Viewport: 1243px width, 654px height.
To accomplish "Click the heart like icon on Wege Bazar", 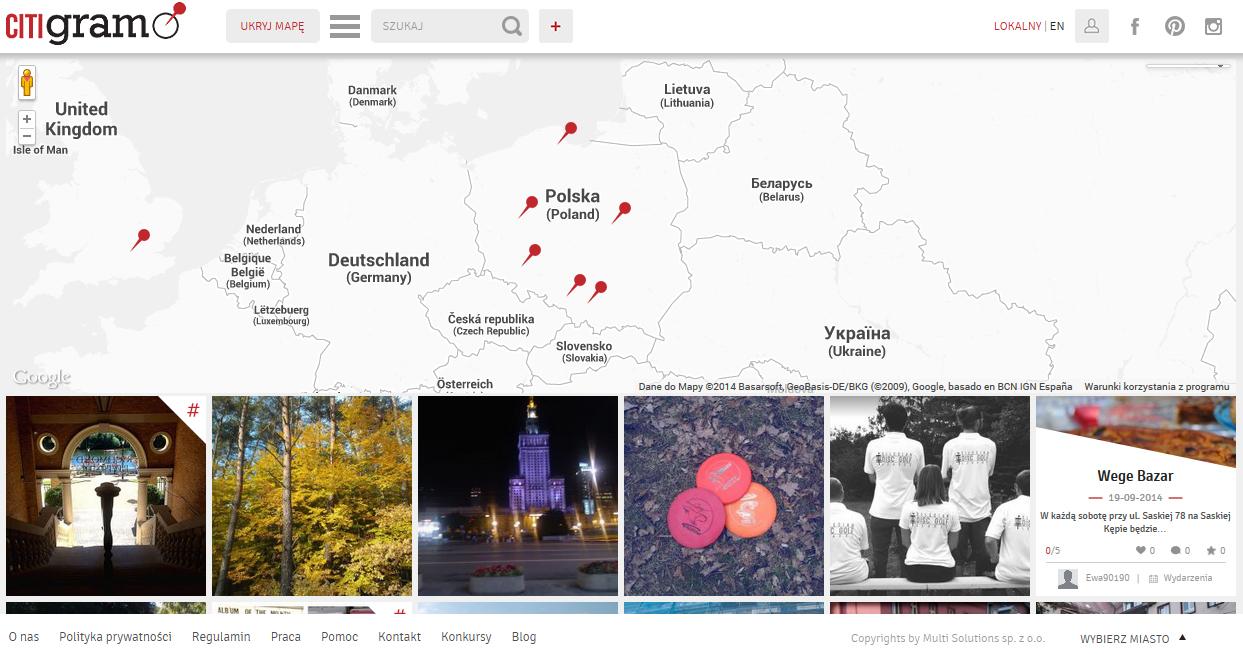I will point(1140,551).
